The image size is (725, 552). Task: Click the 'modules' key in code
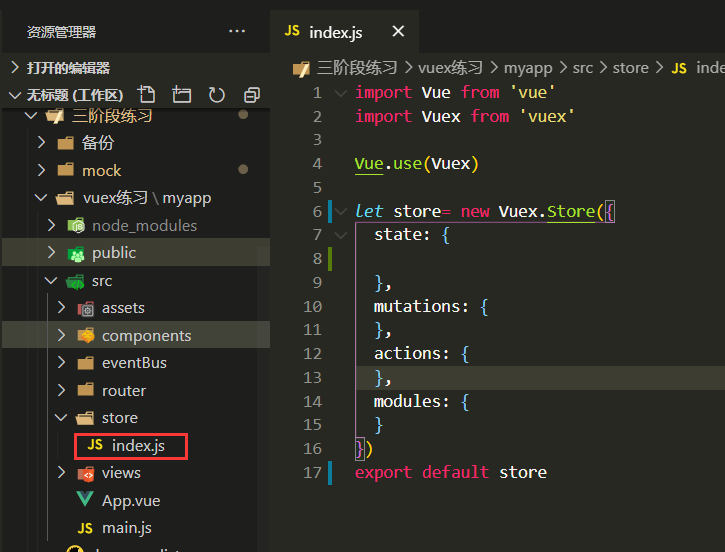click(407, 401)
